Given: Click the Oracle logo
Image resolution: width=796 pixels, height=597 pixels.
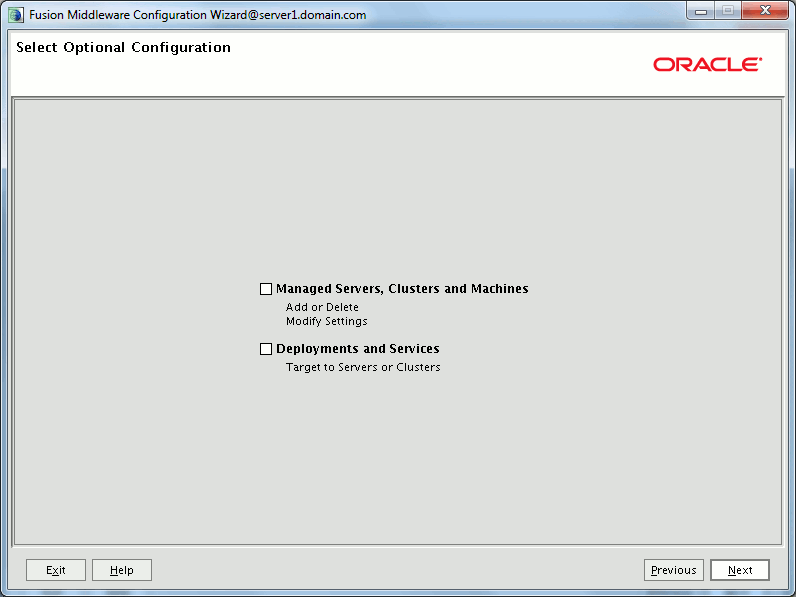Looking at the screenshot, I should tap(707, 64).
